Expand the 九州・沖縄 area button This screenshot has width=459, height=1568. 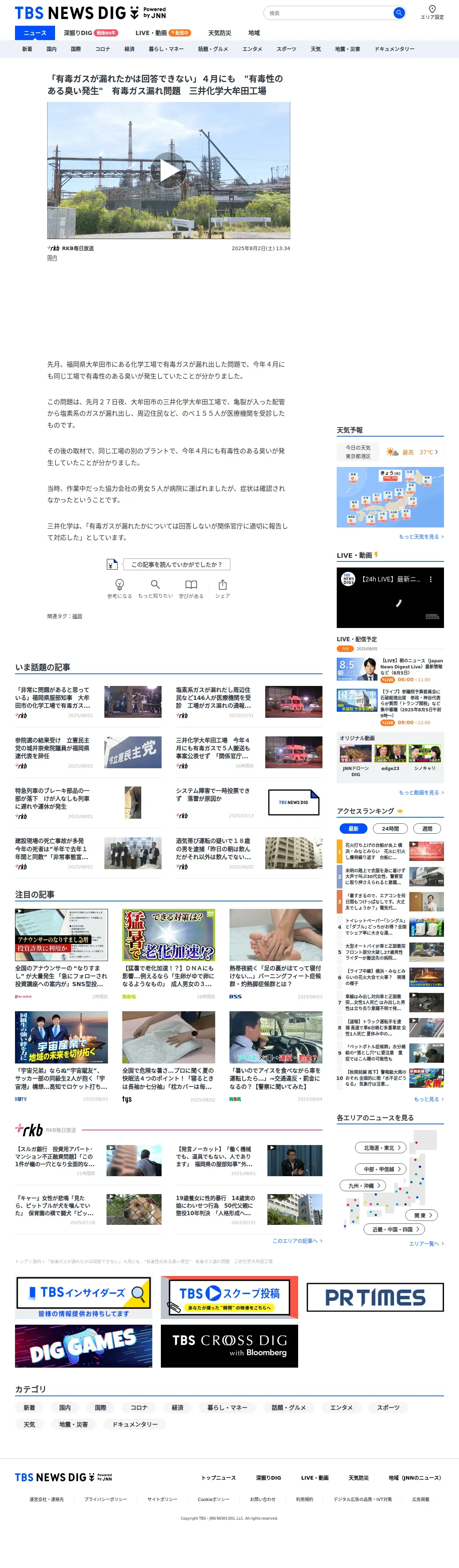point(363,1186)
